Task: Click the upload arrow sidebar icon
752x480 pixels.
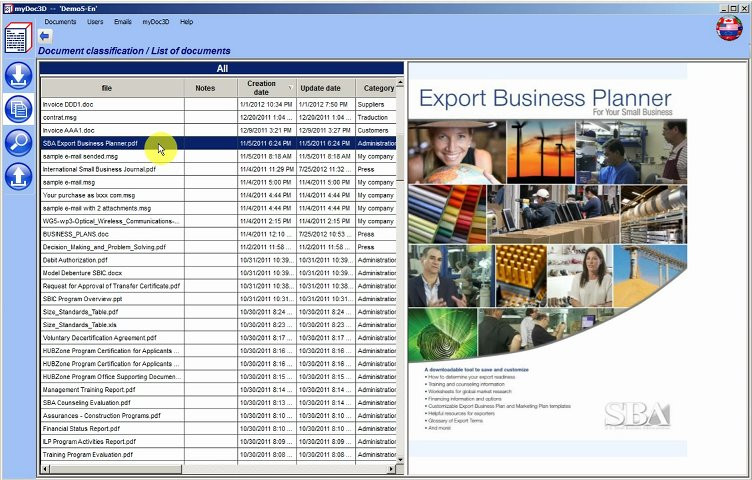Action: coord(18,176)
